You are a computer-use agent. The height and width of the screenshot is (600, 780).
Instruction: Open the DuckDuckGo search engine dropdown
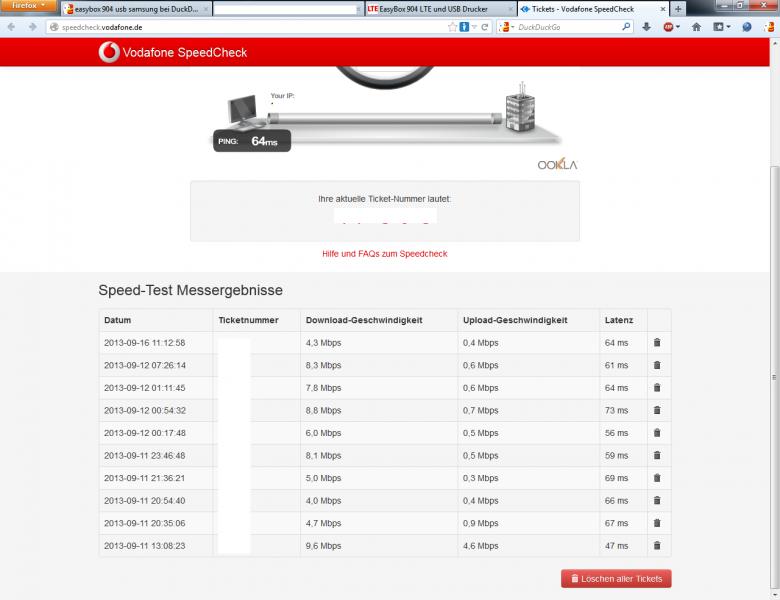point(507,27)
